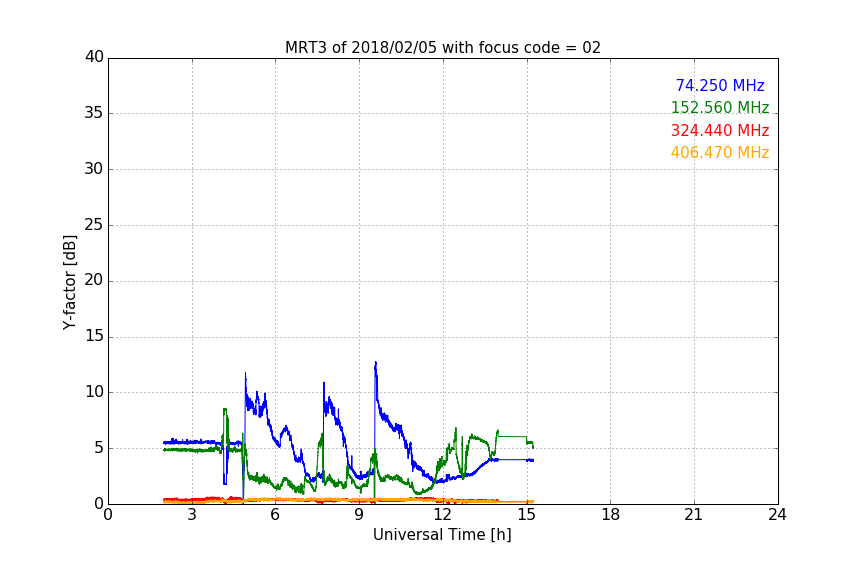The width and height of the screenshot is (864, 576).
Task: Click the x-axis tick label 9
Action: (x=359, y=515)
